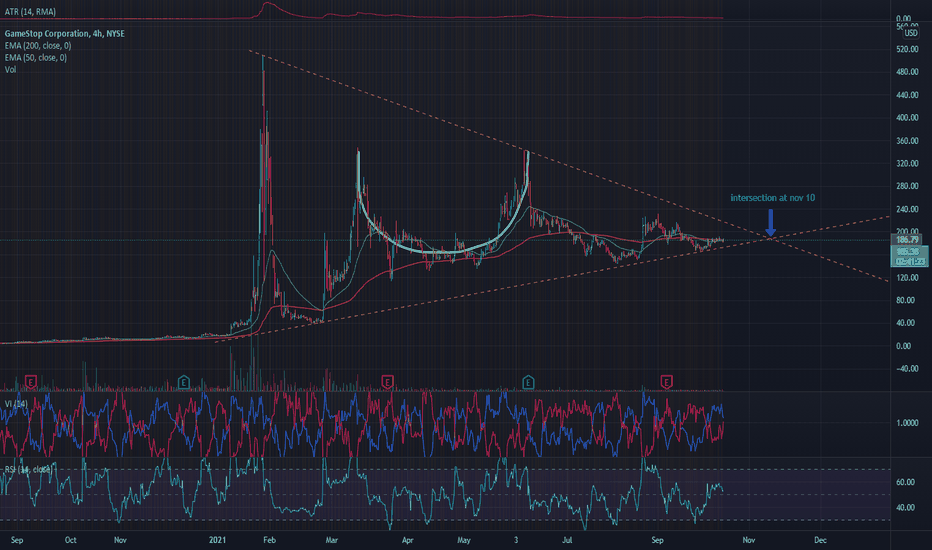Select the 'intersection at nov 10' text annotation
This screenshot has height=550, width=932.
pyautogui.click(x=772, y=197)
